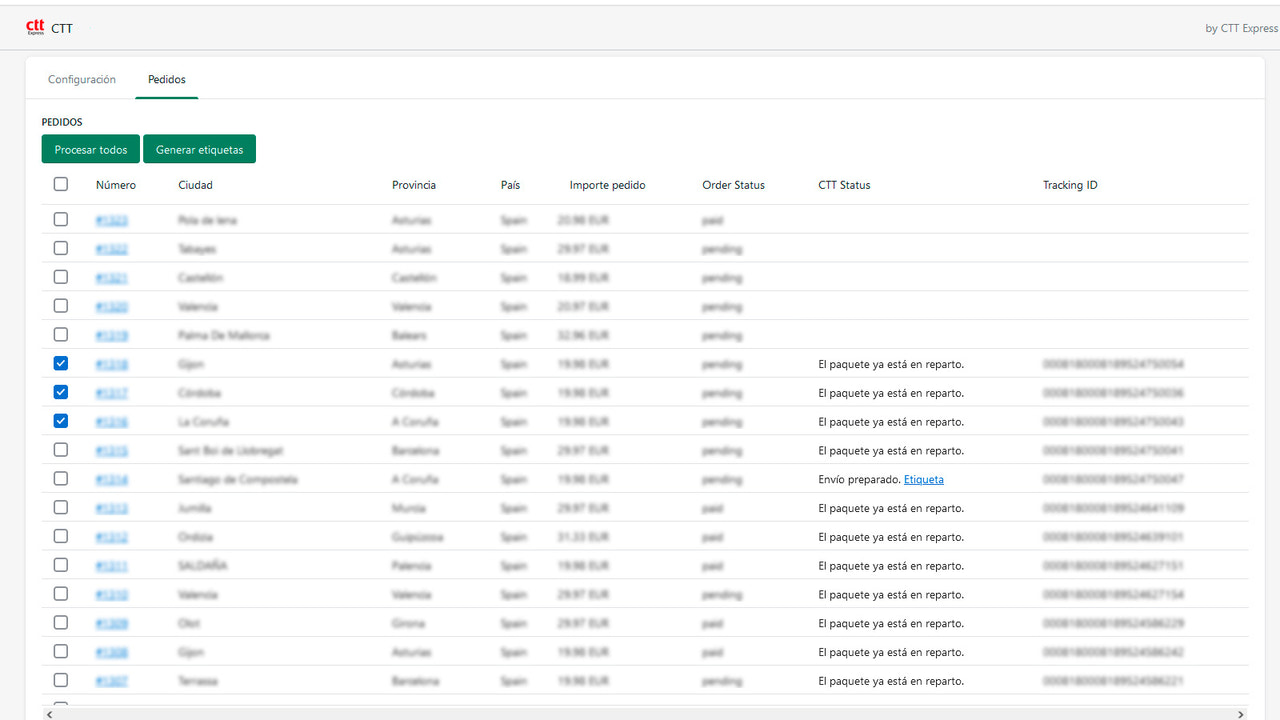This screenshot has width=1280, height=720.
Task: Select all orders with the header checkbox
Action: coord(60,184)
